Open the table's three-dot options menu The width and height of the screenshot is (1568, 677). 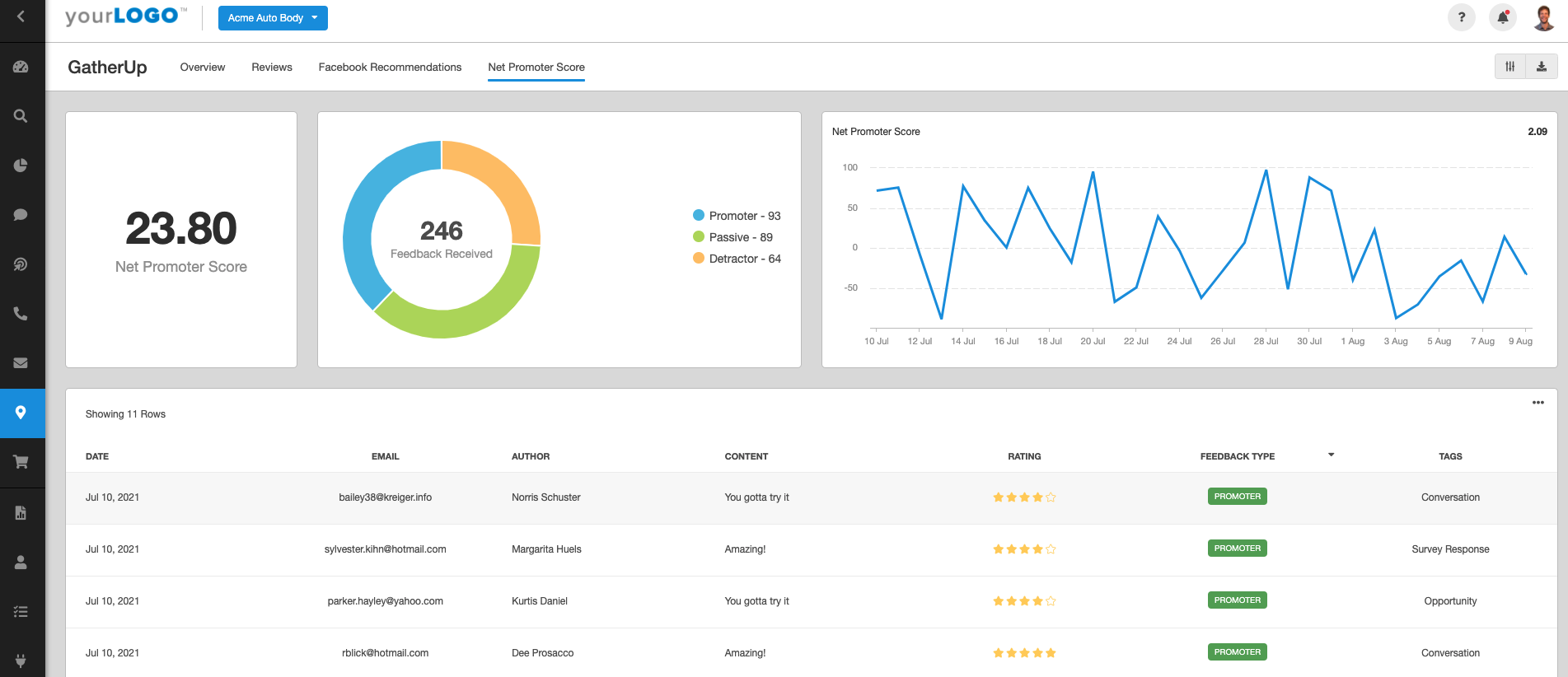1538,403
